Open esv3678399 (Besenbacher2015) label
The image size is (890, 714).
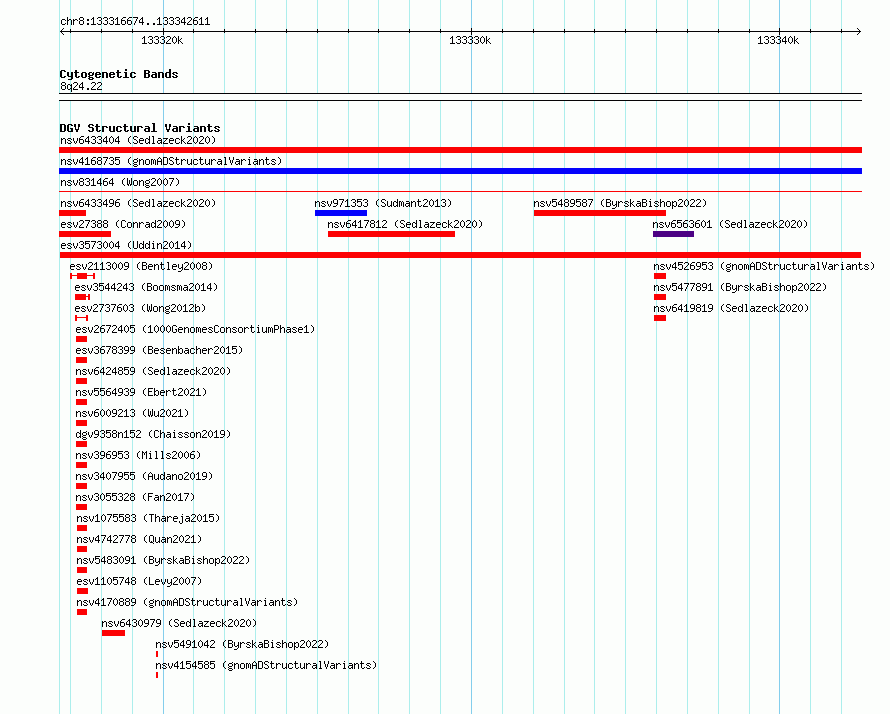coord(159,350)
